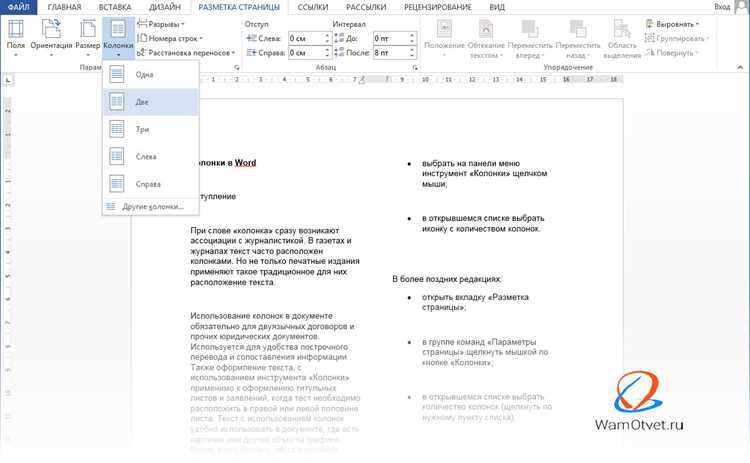Click the Обтекание текстом wrap button
Screen dimensions: 750x463
486,38
